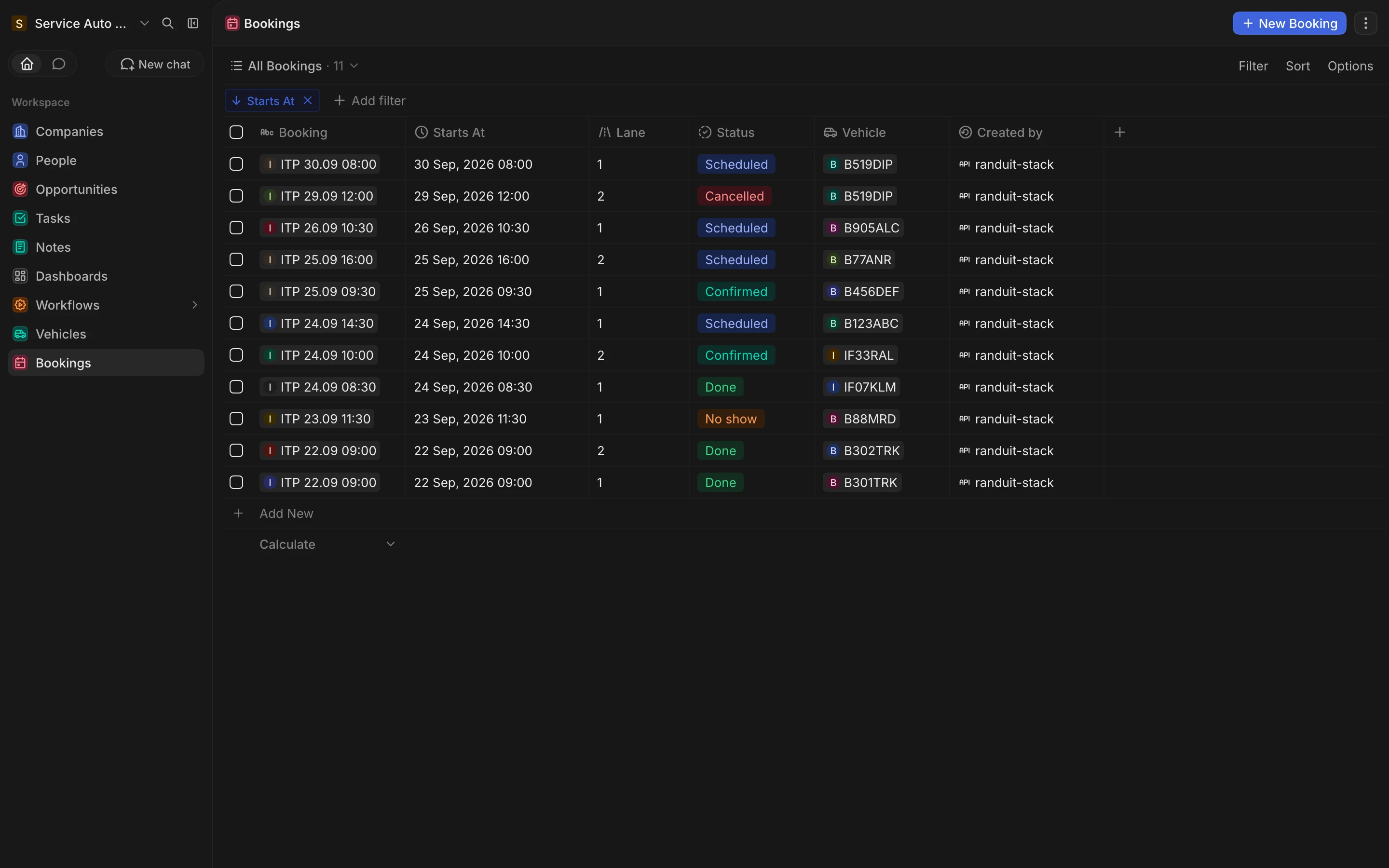Image resolution: width=1389 pixels, height=868 pixels.
Task: Click the B905ALC vehicle chip
Action: coord(863,228)
